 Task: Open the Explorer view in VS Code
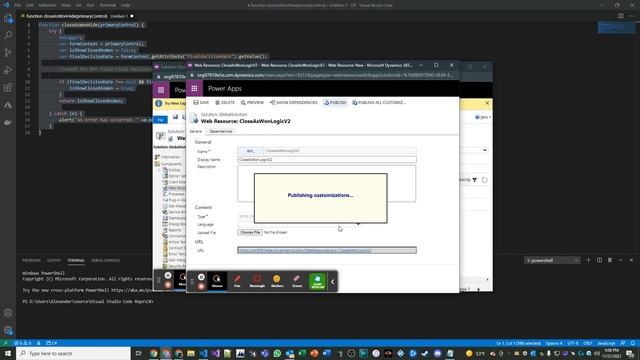click(x=8, y=18)
